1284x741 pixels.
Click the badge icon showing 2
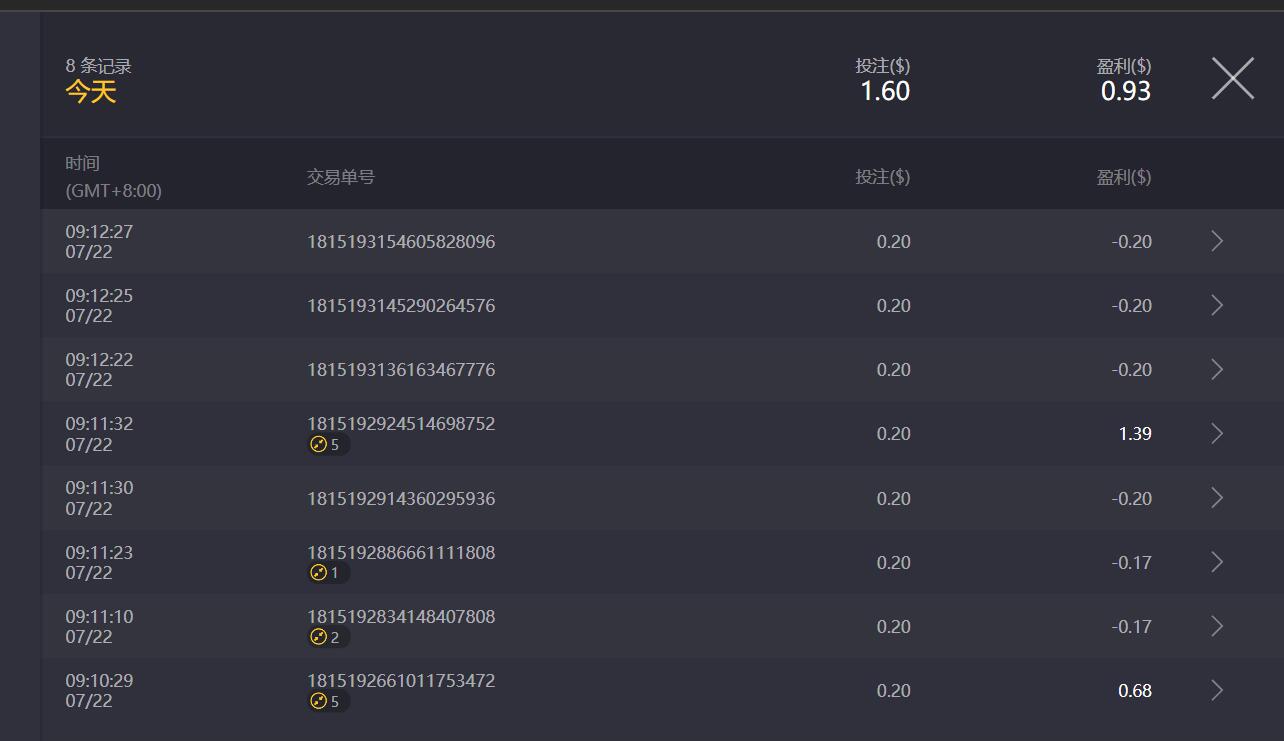[328, 637]
